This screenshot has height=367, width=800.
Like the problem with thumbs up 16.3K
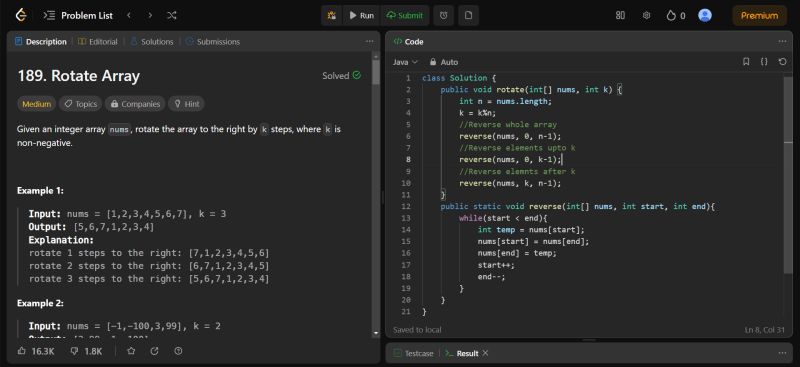[x=36, y=351]
